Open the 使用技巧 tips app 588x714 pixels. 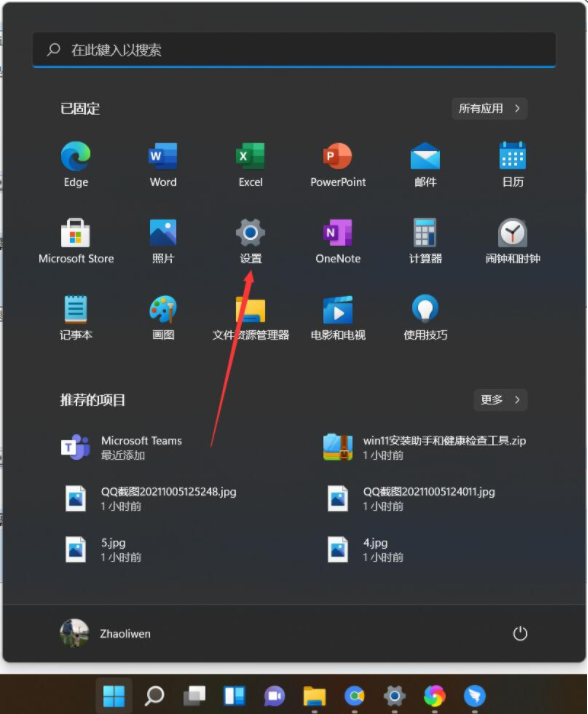[425, 318]
